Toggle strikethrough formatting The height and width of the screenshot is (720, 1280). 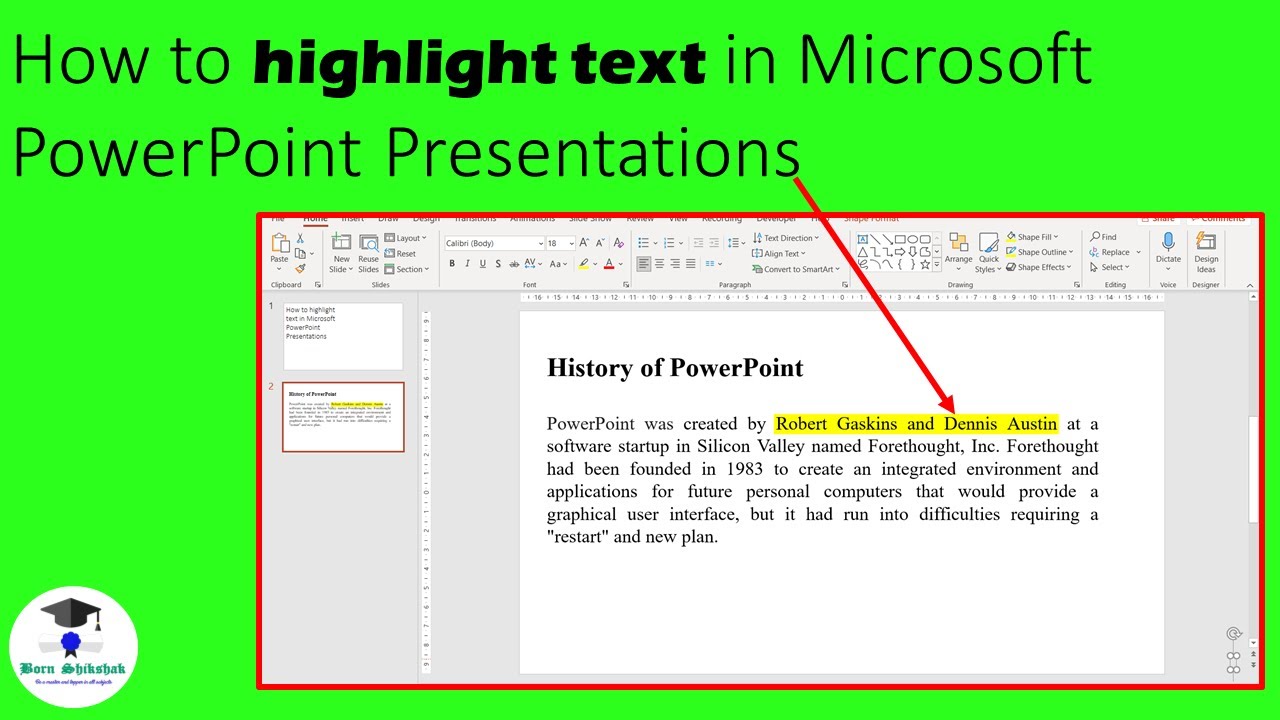point(514,264)
